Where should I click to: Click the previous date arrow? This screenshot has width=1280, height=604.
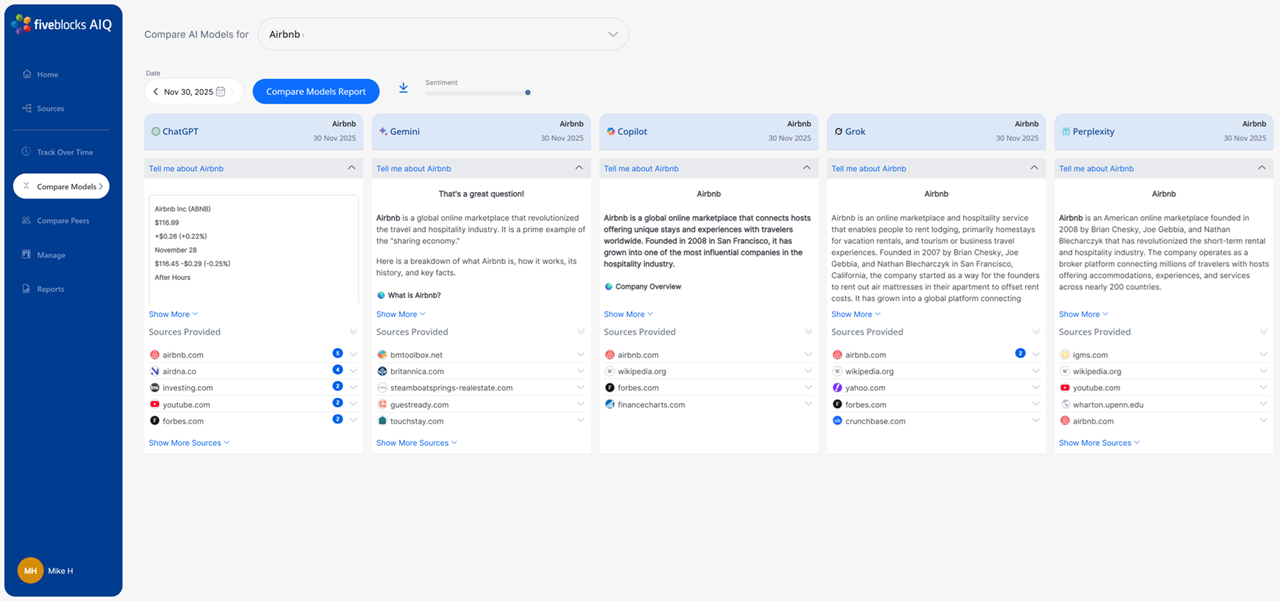pos(156,92)
